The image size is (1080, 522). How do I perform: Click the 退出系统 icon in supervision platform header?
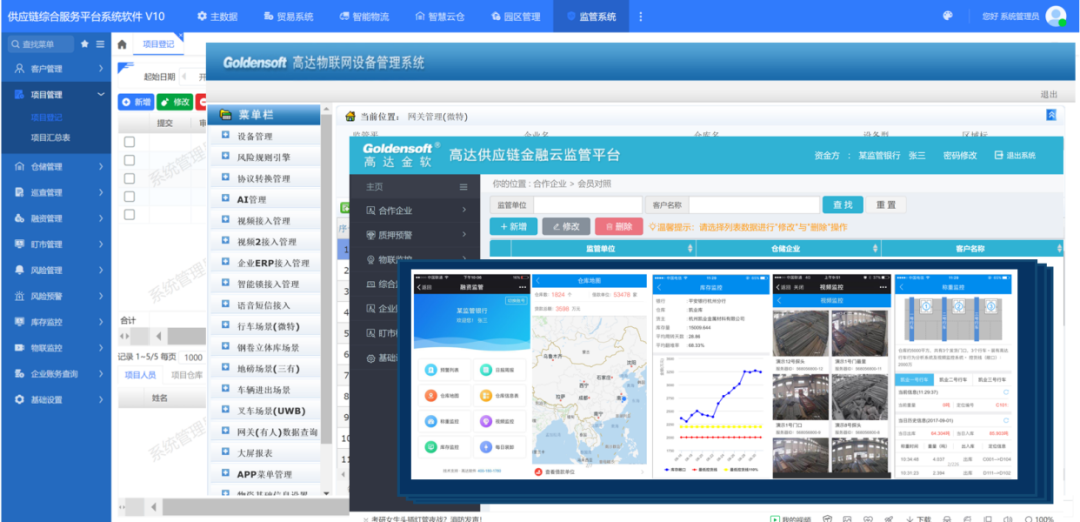(x=999, y=156)
